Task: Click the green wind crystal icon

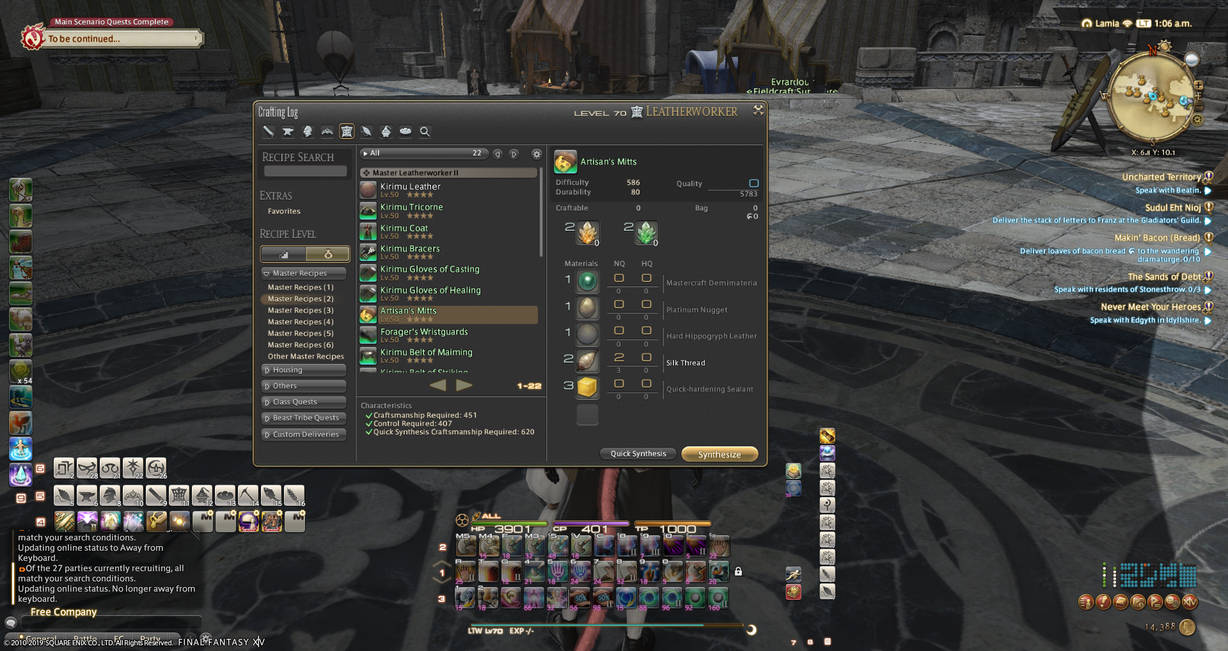Action: 645,233
